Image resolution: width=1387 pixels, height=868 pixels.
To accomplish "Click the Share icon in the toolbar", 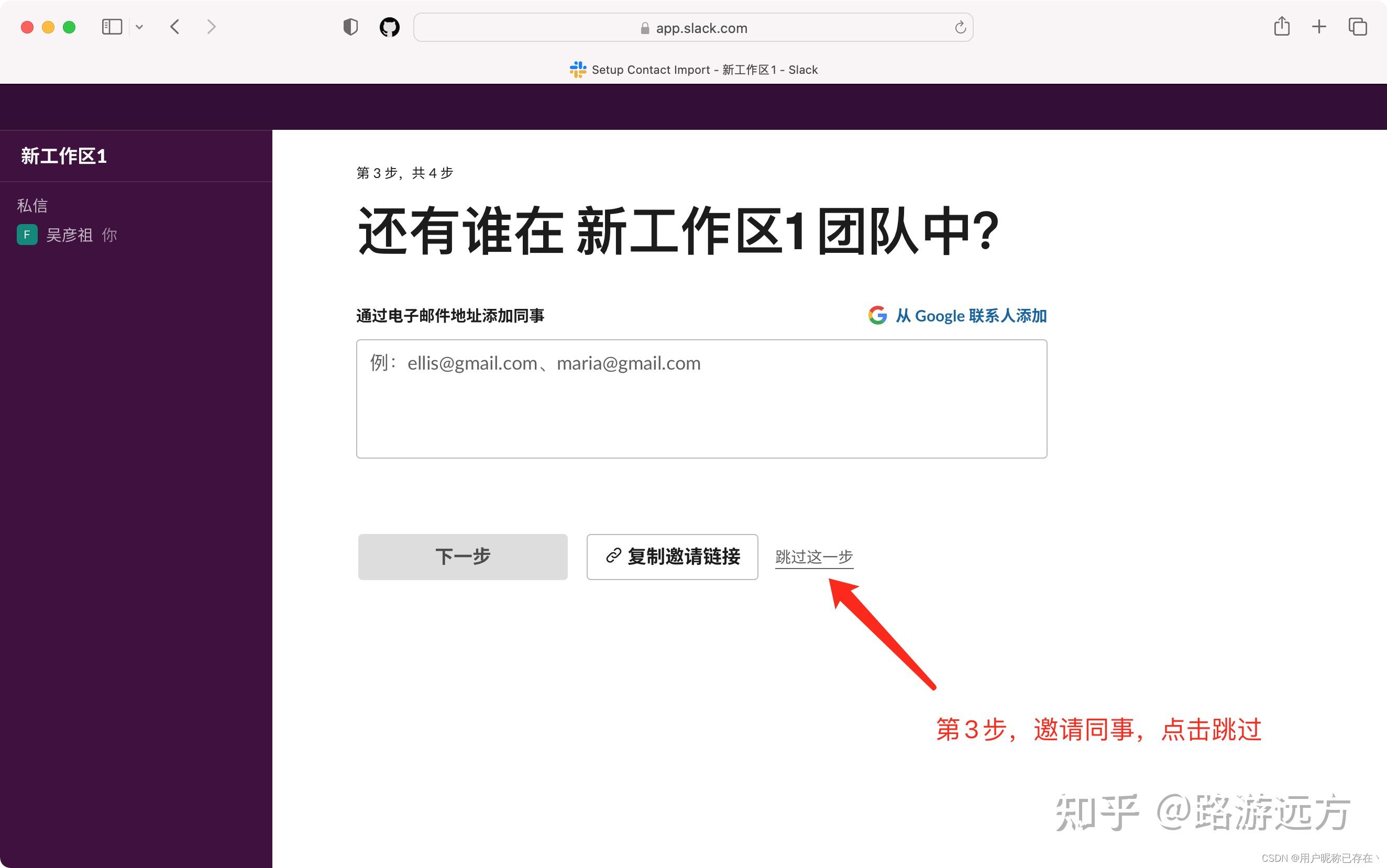I will tap(1282, 26).
